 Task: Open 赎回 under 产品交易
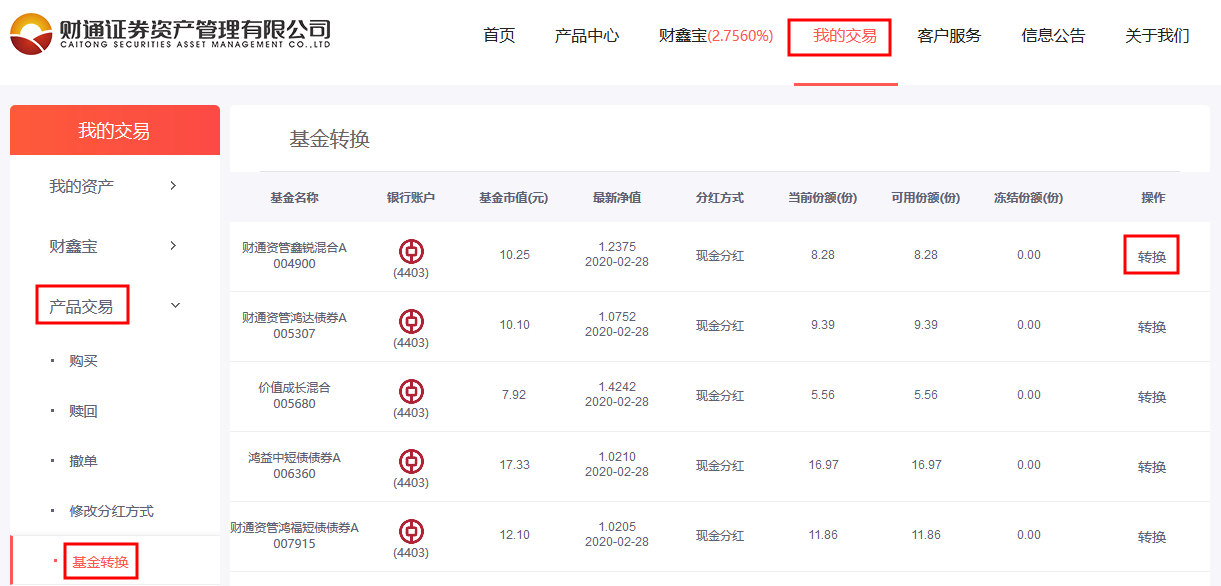tap(84, 411)
